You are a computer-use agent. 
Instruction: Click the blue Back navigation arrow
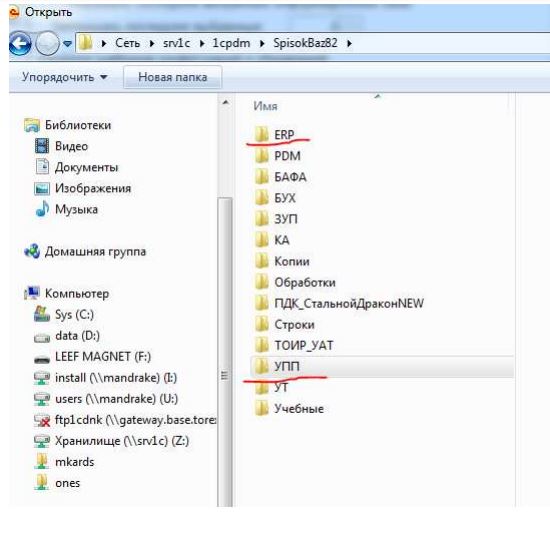pos(20,43)
